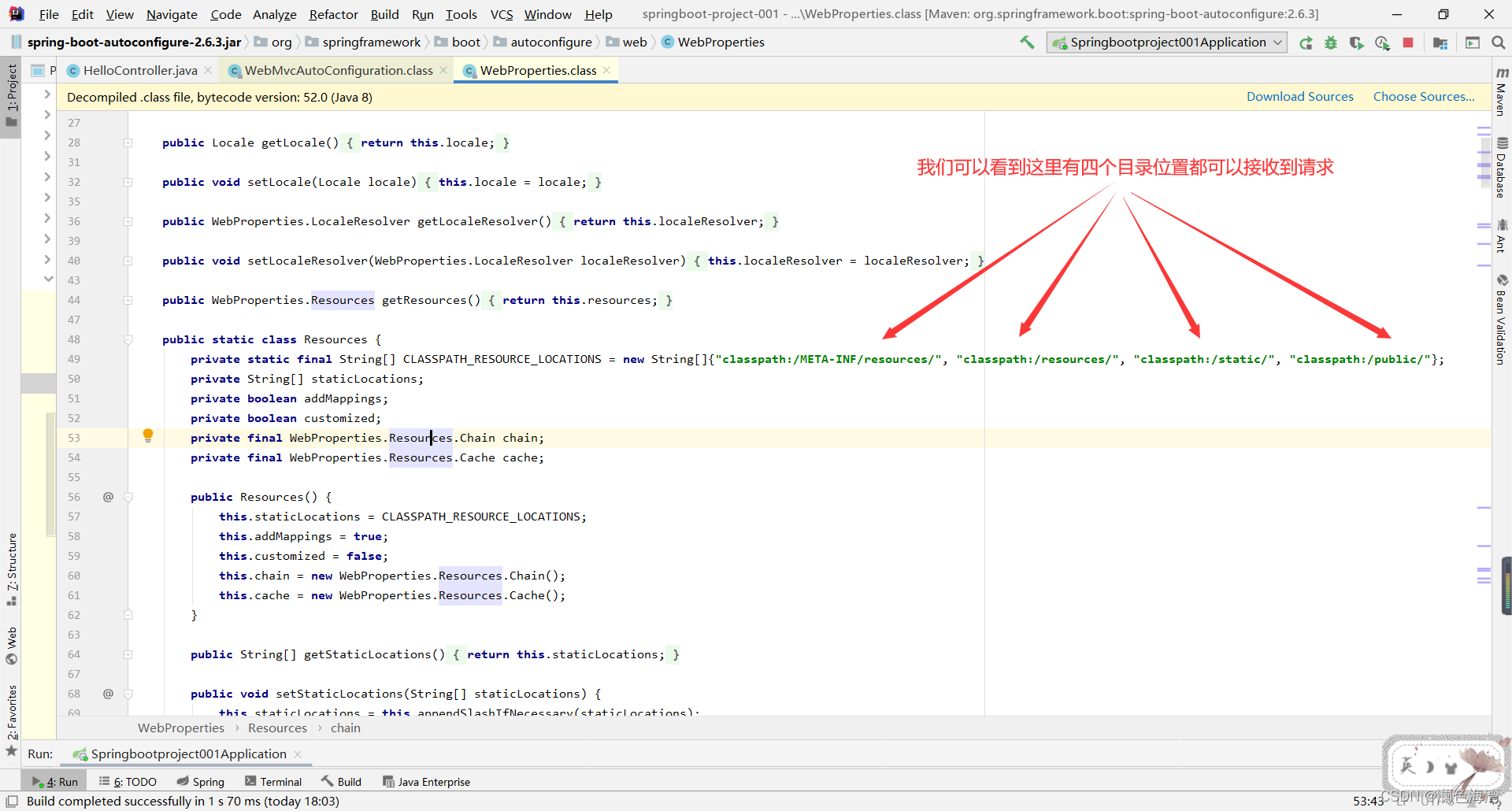Open the Terminal tool window button
This screenshot has height=811, width=1512.
[x=273, y=782]
